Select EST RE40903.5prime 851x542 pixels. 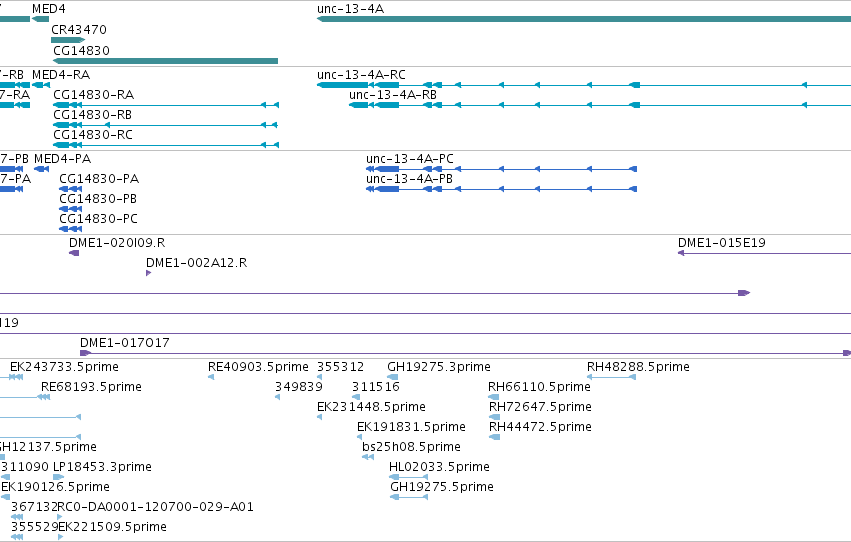pos(258,366)
